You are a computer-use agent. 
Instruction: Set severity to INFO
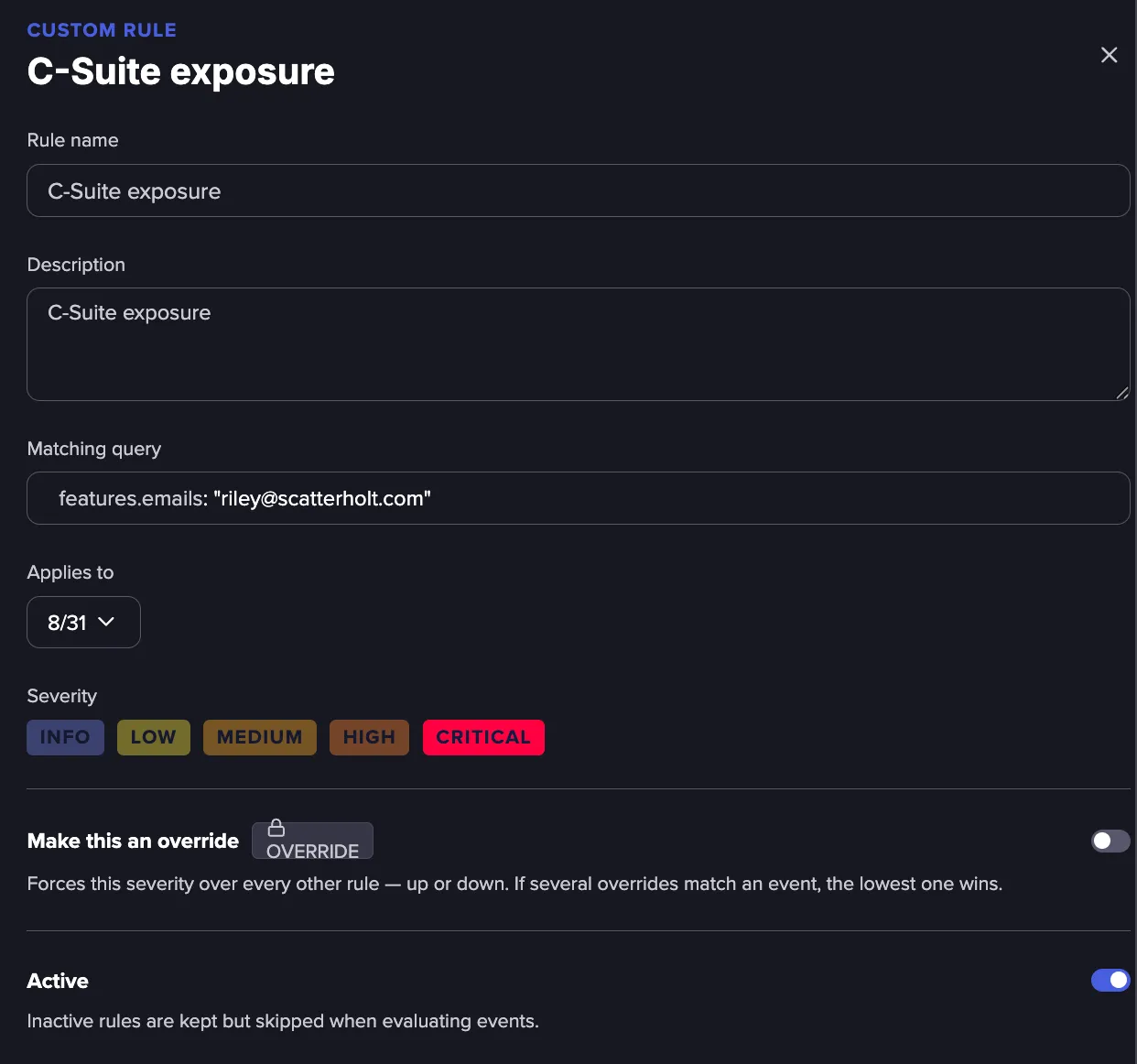coord(65,737)
